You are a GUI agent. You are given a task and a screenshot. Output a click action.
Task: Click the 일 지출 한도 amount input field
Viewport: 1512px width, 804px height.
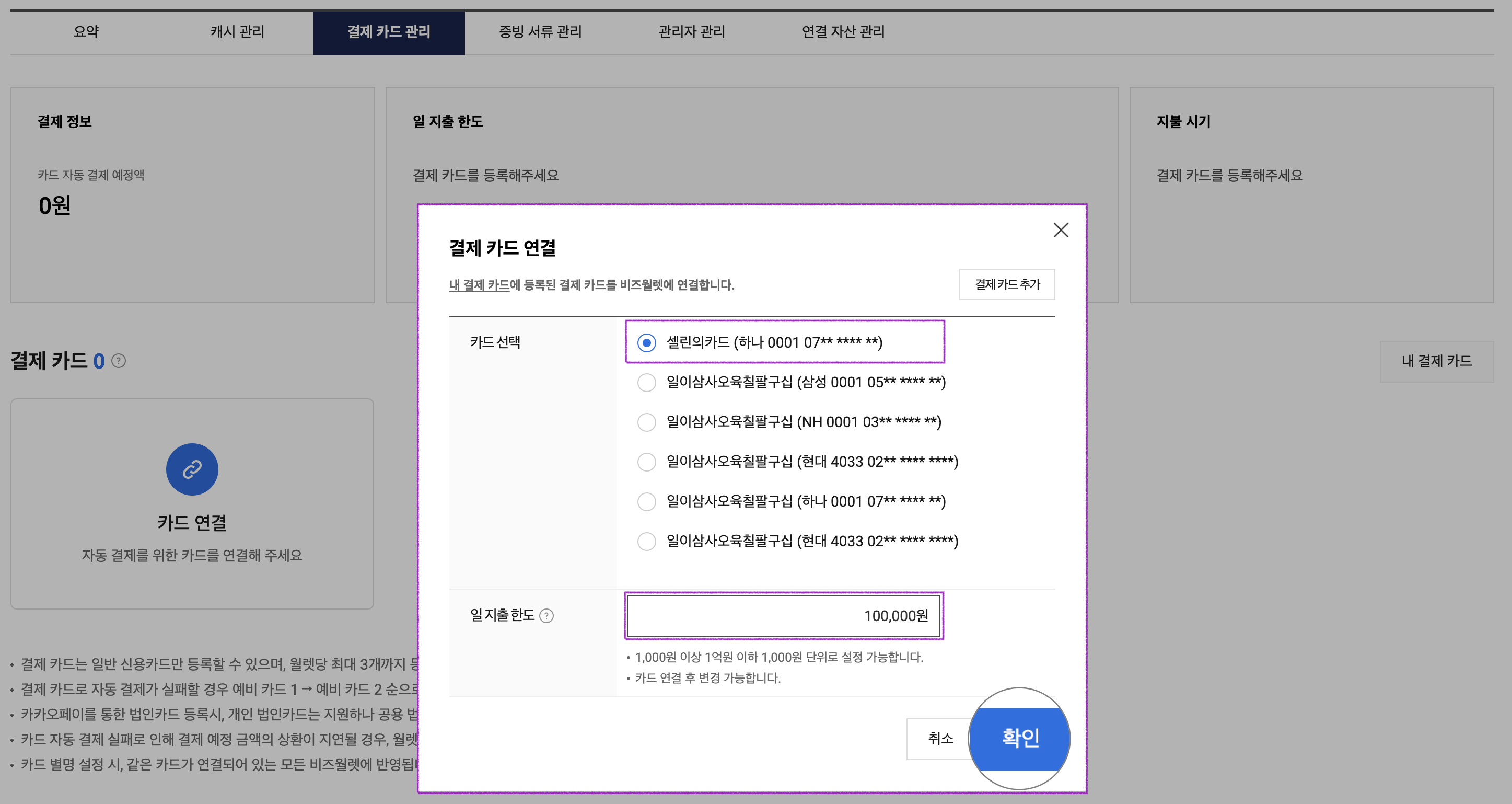tap(784, 615)
